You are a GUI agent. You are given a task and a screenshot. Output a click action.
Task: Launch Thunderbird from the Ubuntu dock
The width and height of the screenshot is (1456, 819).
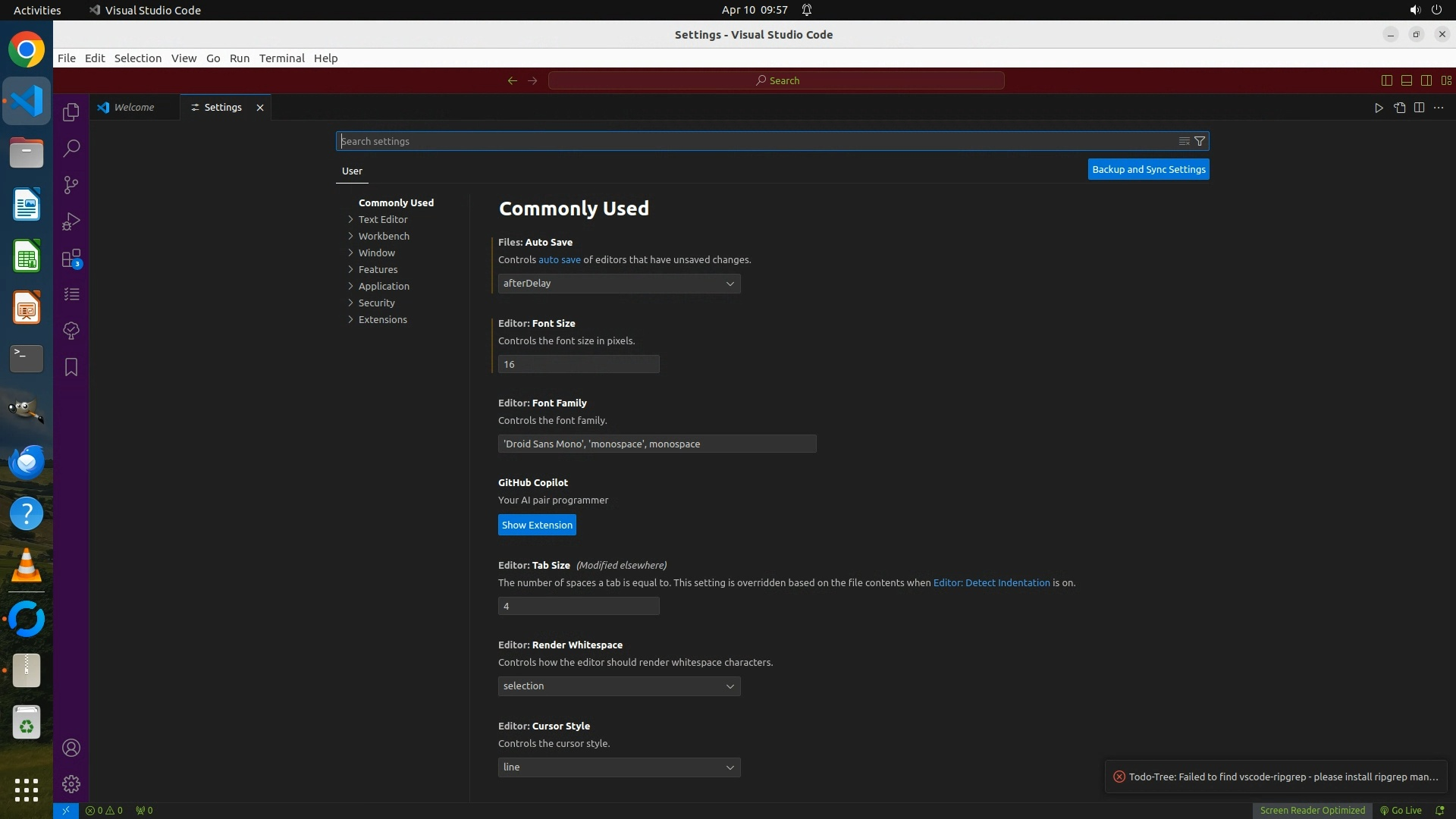click(27, 462)
